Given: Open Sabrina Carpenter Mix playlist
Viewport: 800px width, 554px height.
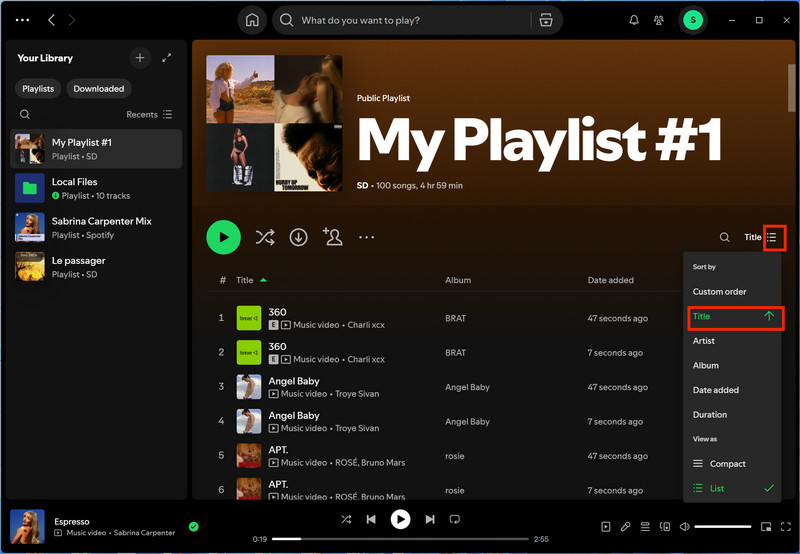Looking at the screenshot, I should click(96, 228).
